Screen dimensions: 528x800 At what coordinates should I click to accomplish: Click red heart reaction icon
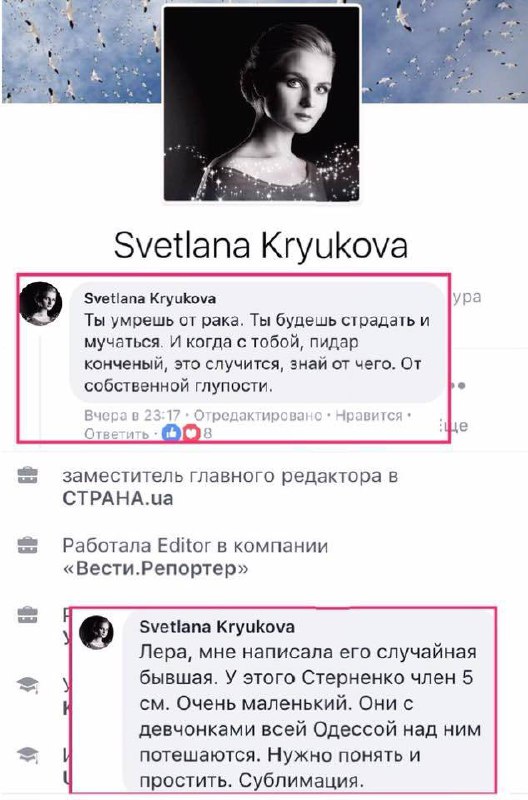(x=191, y=433)
